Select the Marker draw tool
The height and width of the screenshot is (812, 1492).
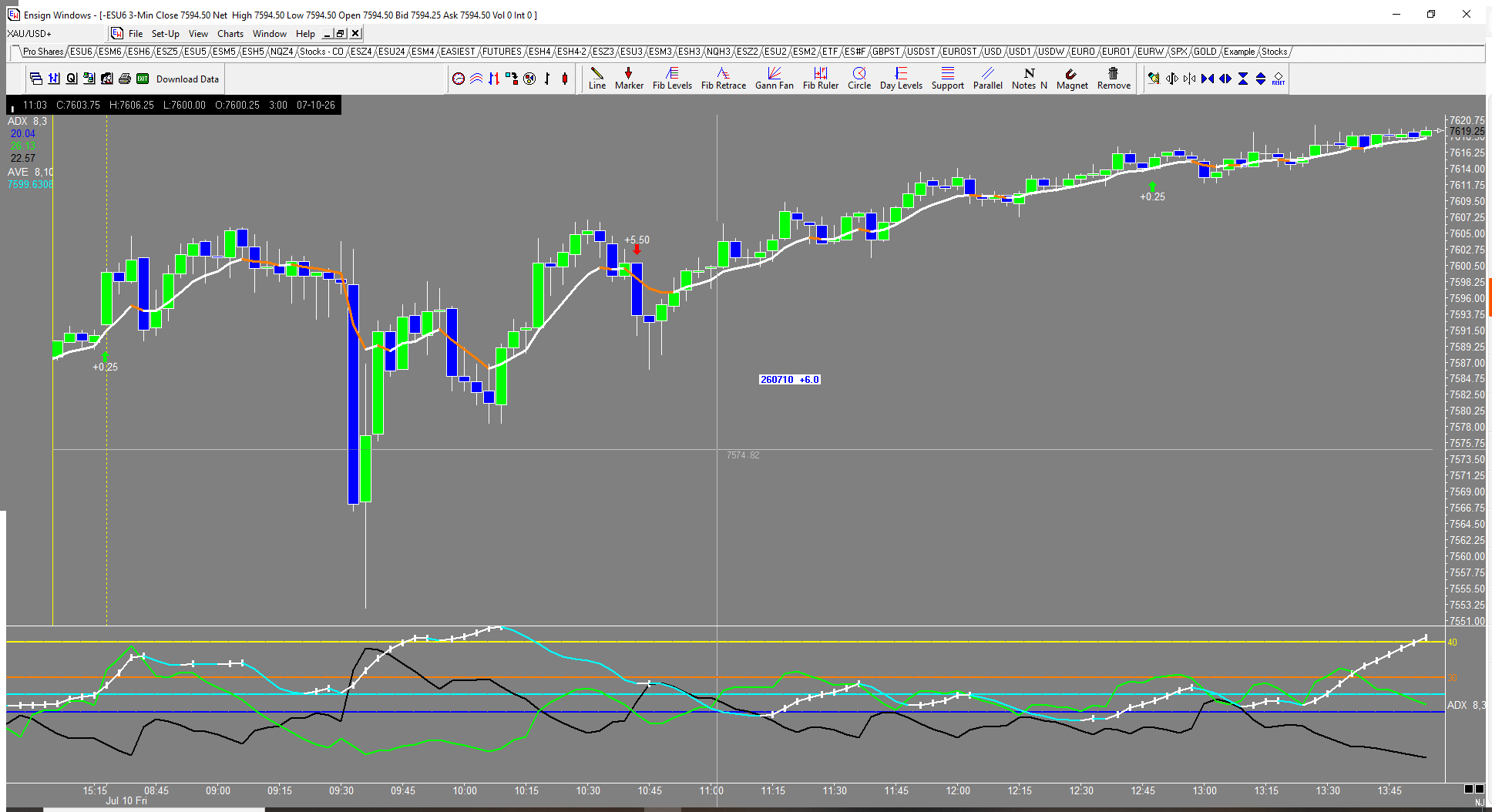pos(629,79)
